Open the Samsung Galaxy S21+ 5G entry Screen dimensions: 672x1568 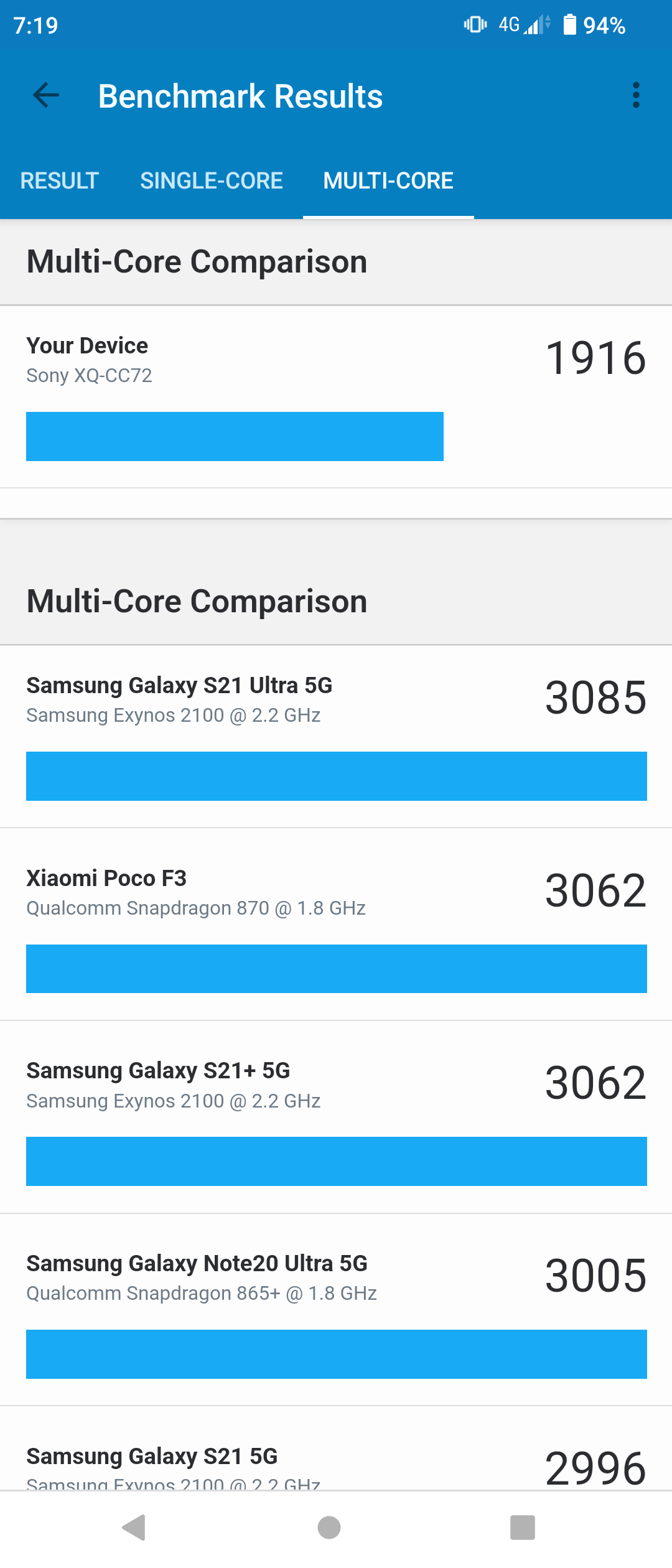[336, 1122]
